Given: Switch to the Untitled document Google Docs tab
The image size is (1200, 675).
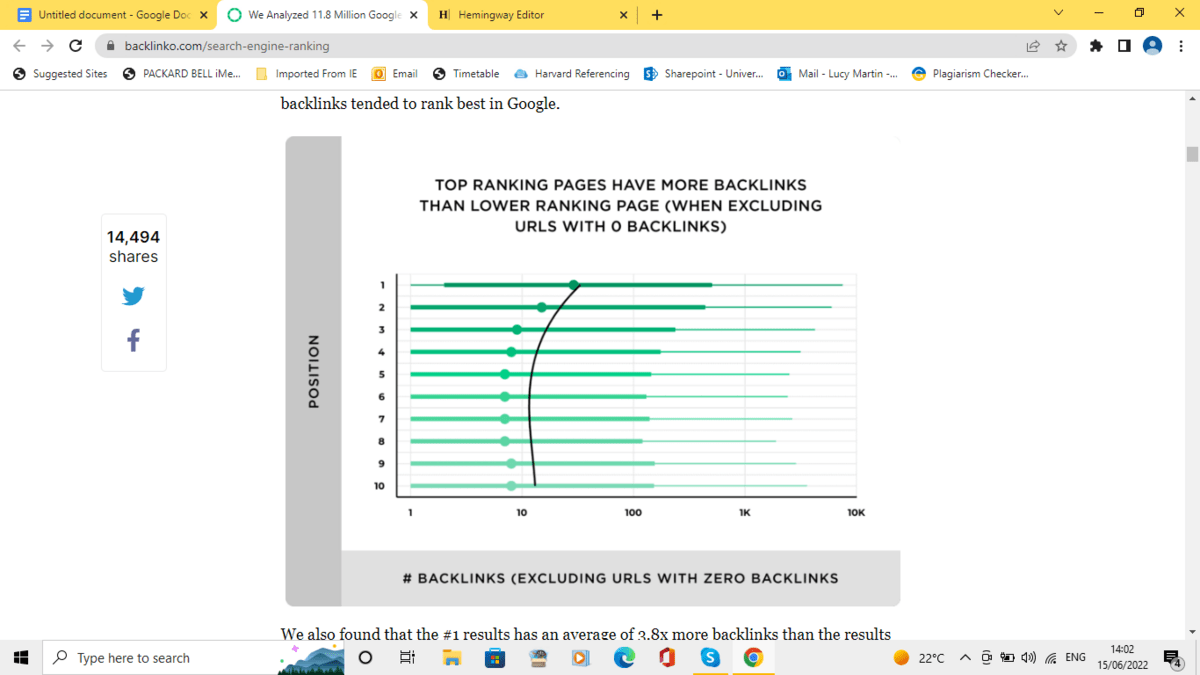Looking at the screenshot, I should point(110,15).
